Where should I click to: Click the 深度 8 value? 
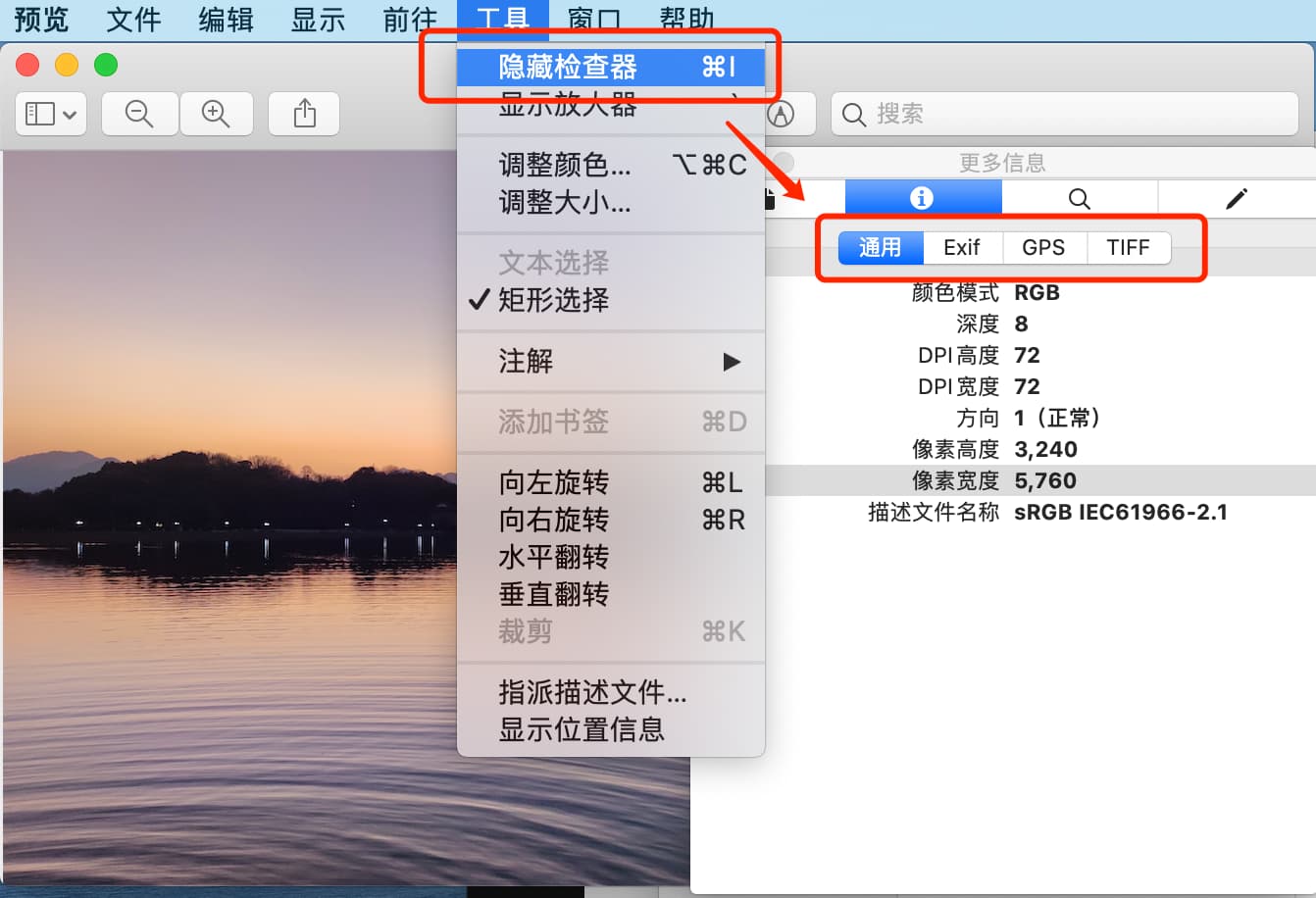pos(1021,324)
